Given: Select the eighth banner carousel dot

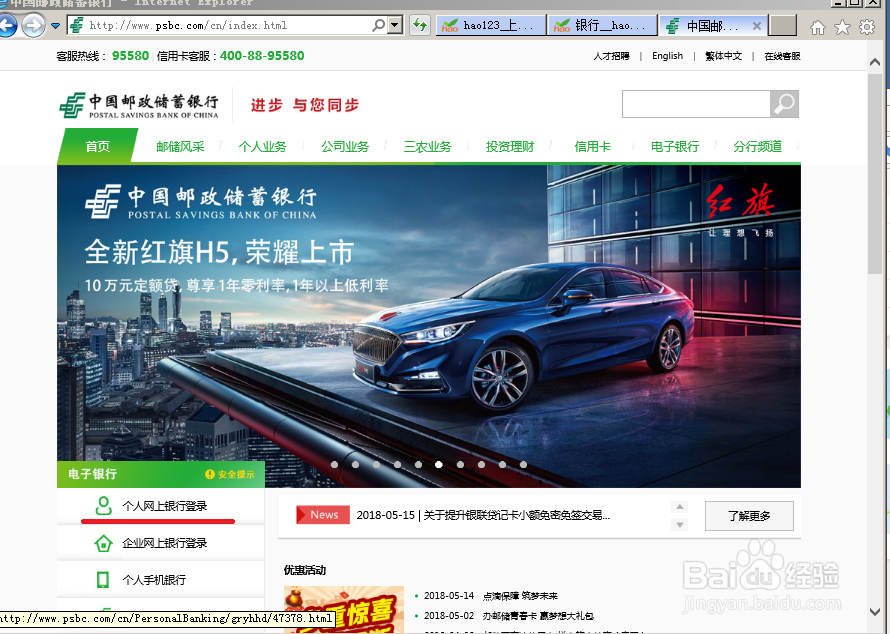Looking at the screenshot, I should click(481, 464).
